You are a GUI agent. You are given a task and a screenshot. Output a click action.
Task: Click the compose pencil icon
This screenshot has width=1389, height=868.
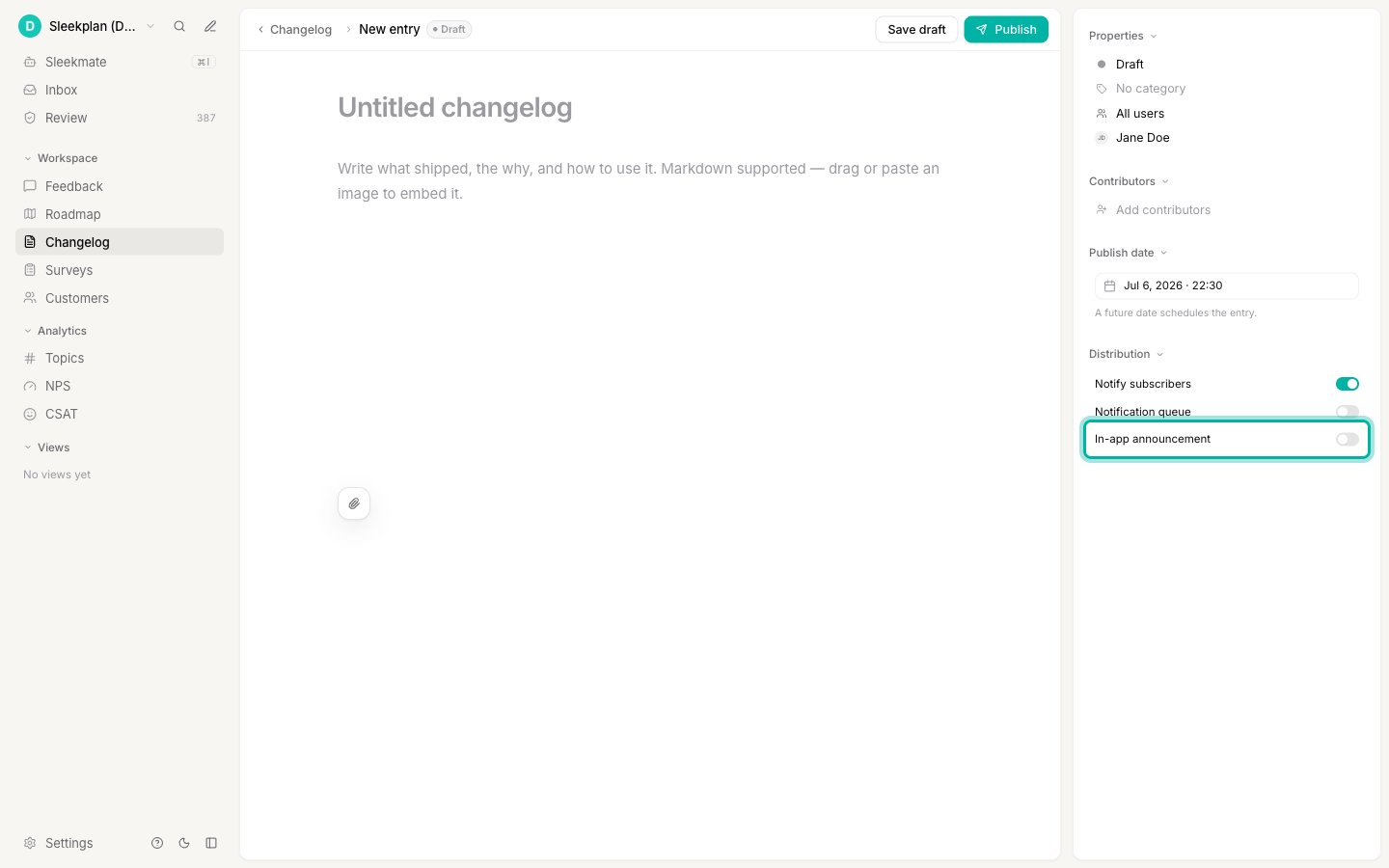[x=210, y=26]
